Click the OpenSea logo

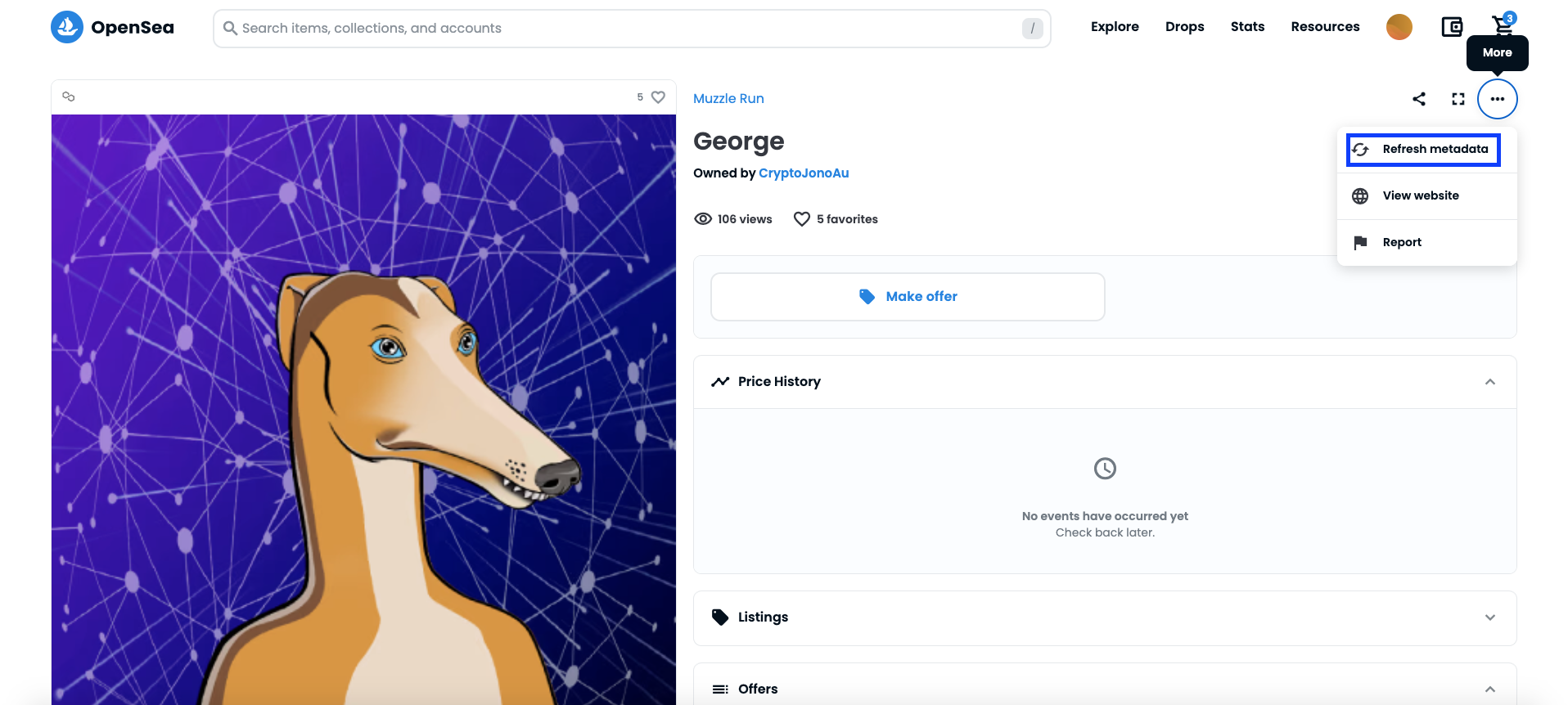[x=112, y=28]
